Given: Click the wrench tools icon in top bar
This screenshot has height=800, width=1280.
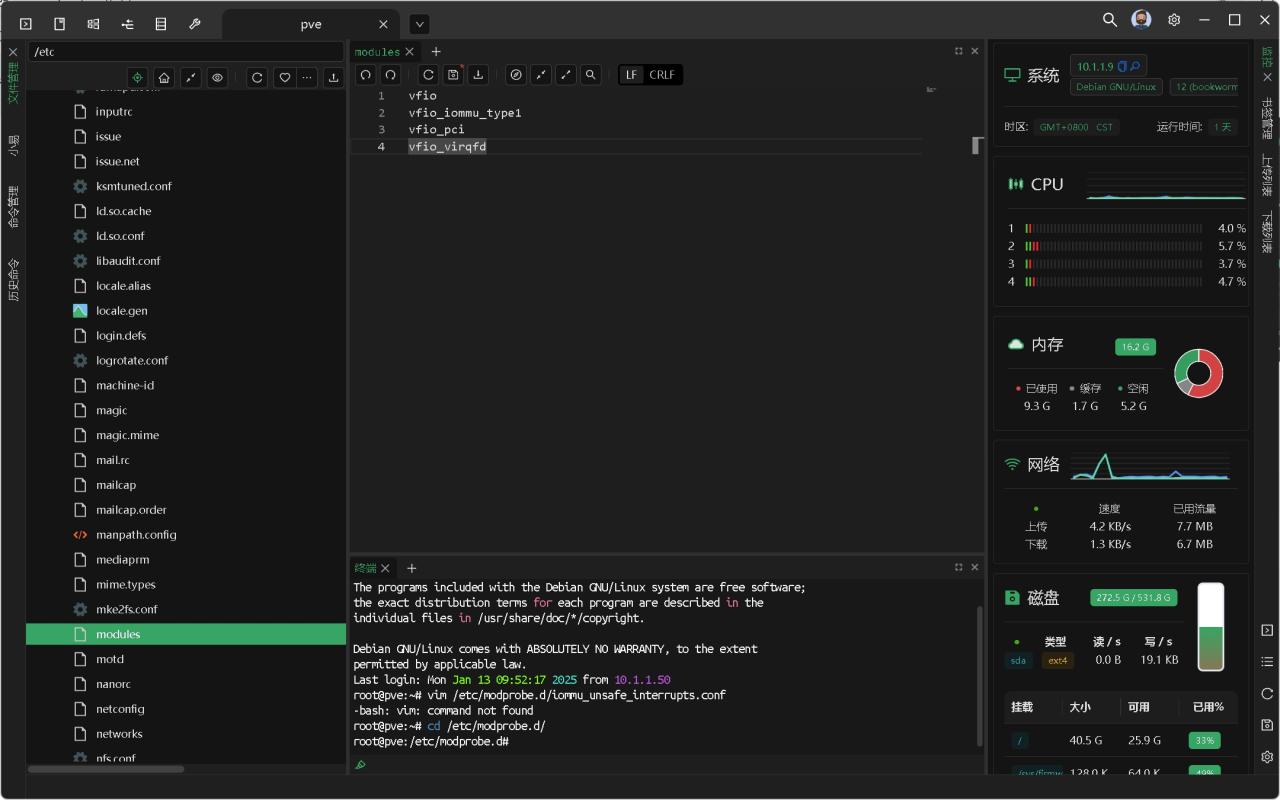Looking at the screenshot, I should point(195,23).
